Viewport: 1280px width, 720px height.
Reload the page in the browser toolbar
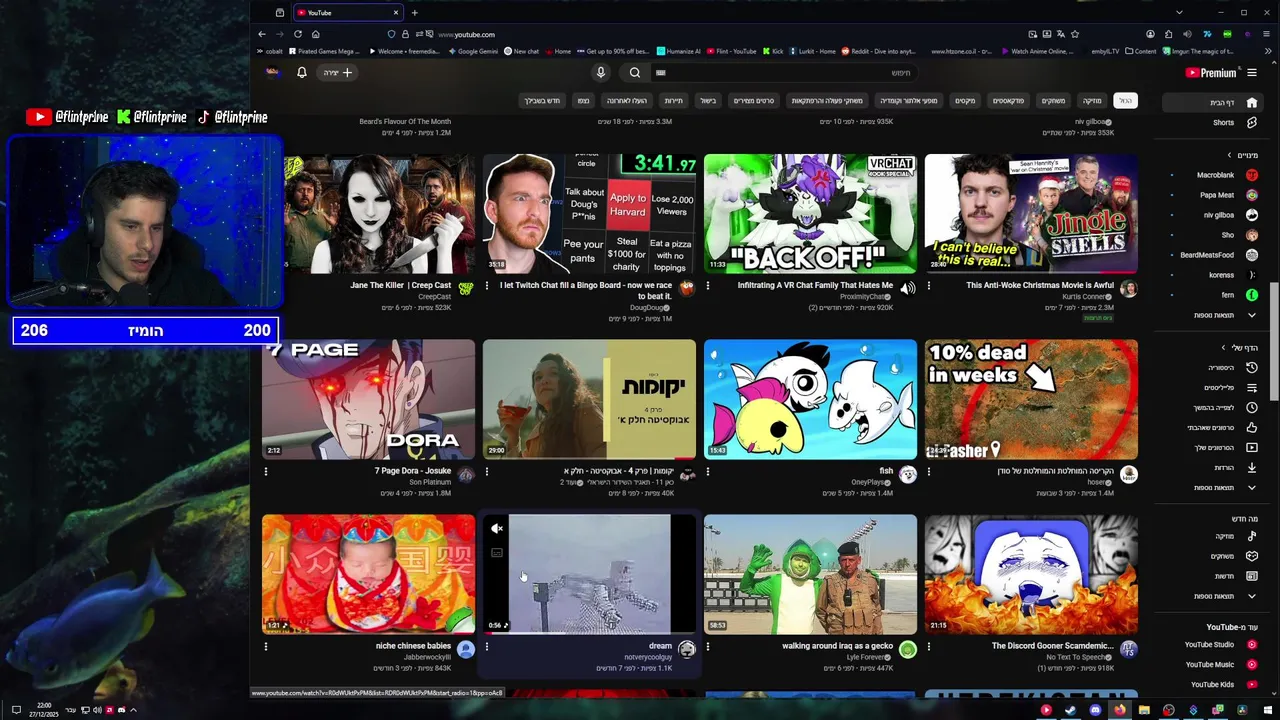[297, 34]
